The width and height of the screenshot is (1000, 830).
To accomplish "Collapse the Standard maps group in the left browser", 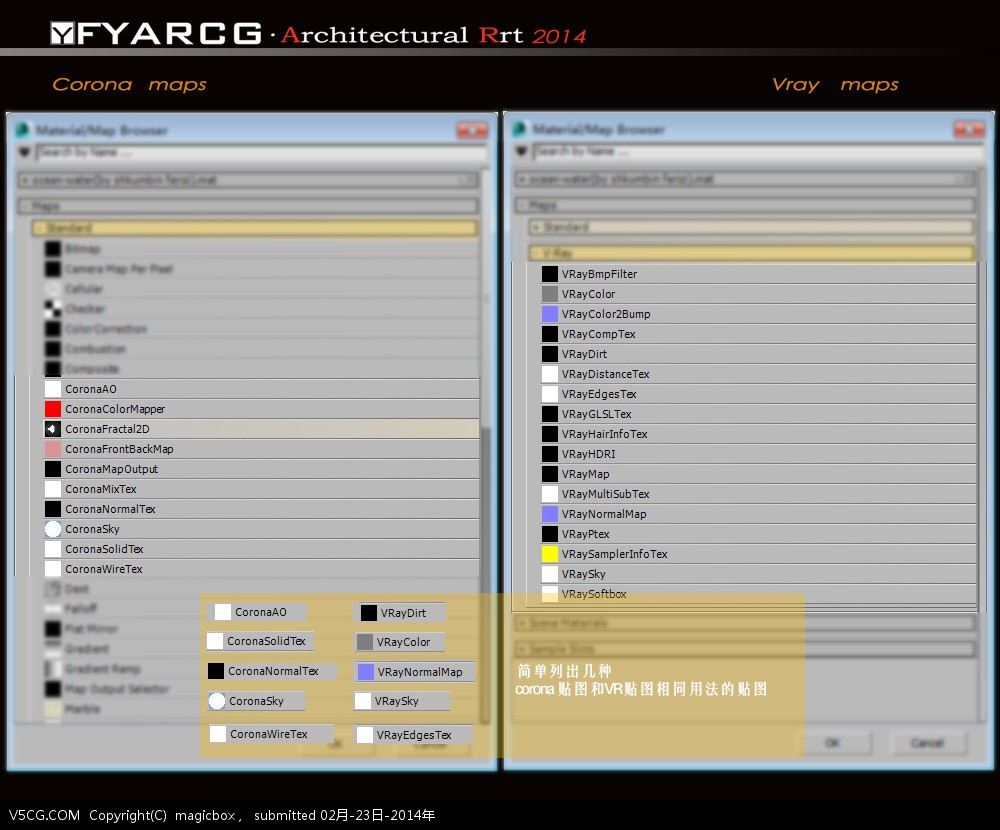I will point(255,228).
